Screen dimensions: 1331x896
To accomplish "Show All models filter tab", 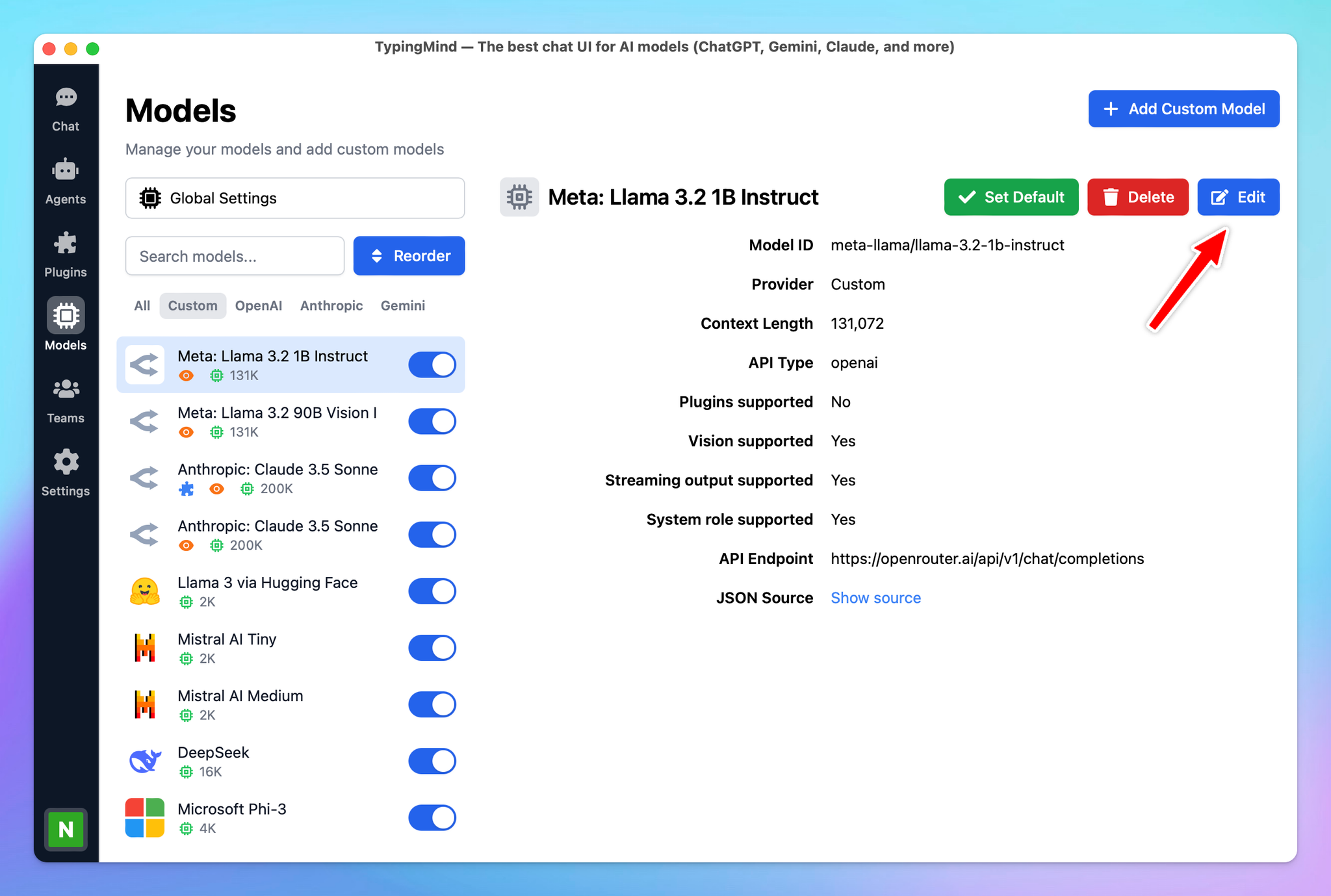I will point(142,305).
